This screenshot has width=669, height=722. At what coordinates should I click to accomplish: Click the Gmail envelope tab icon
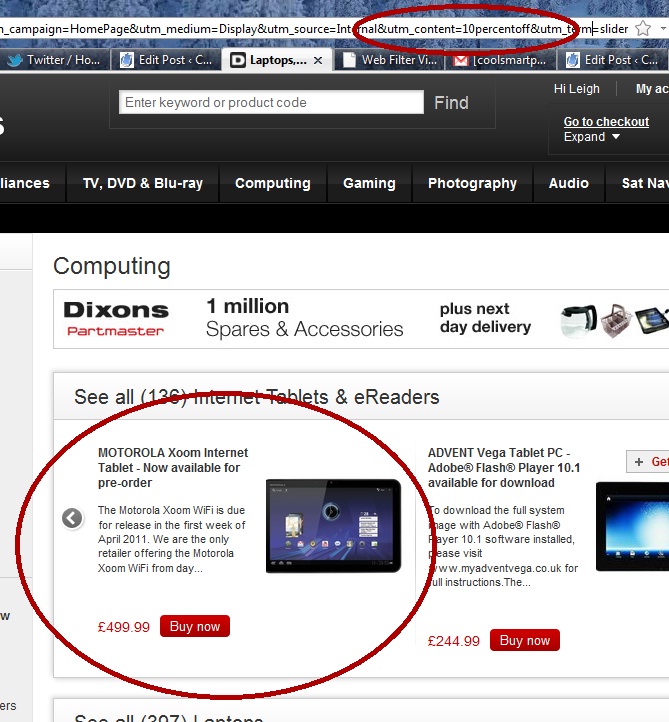click(x=461, y=60)
